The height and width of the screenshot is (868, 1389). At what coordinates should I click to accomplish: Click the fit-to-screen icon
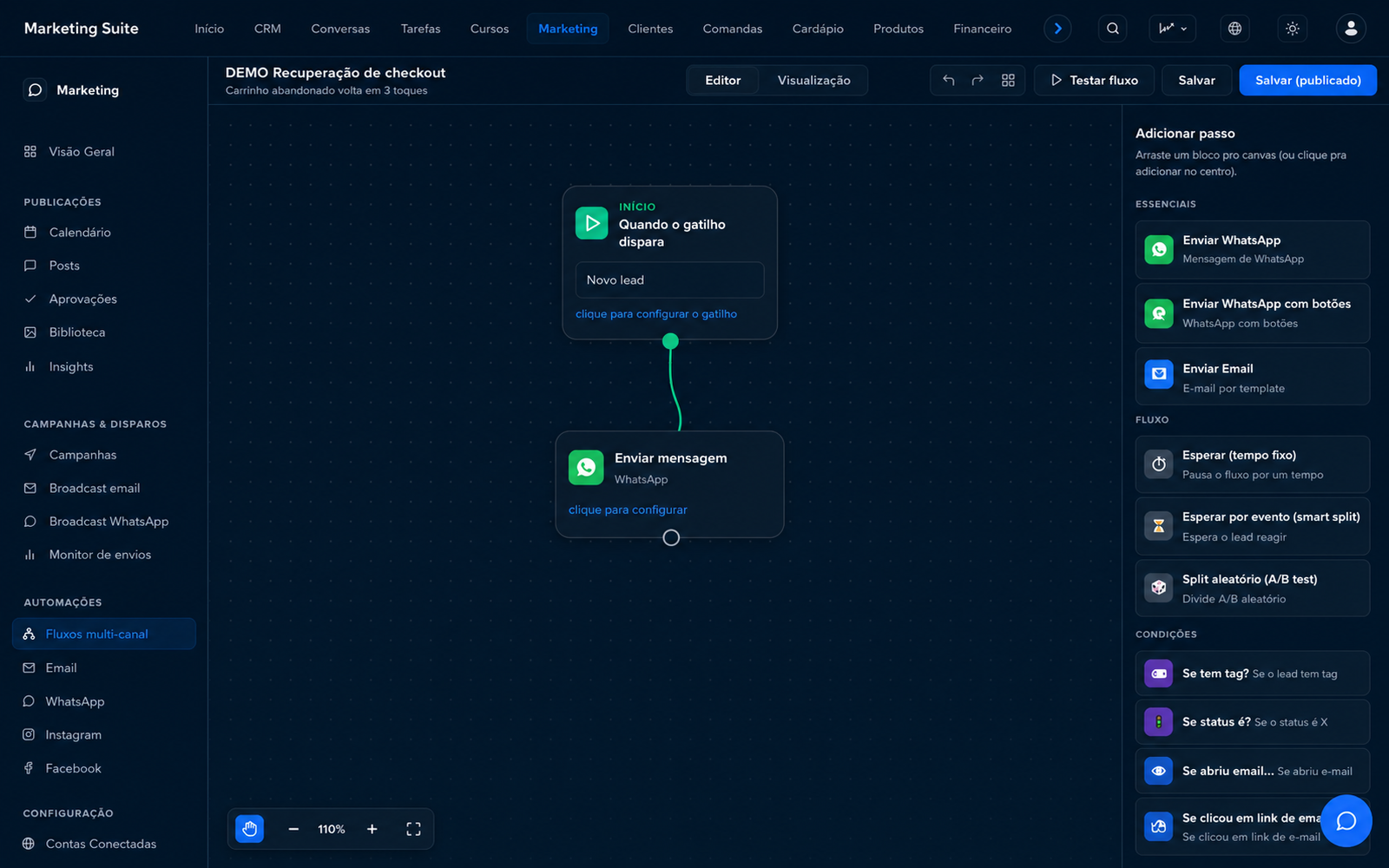[x=414, y=829]
